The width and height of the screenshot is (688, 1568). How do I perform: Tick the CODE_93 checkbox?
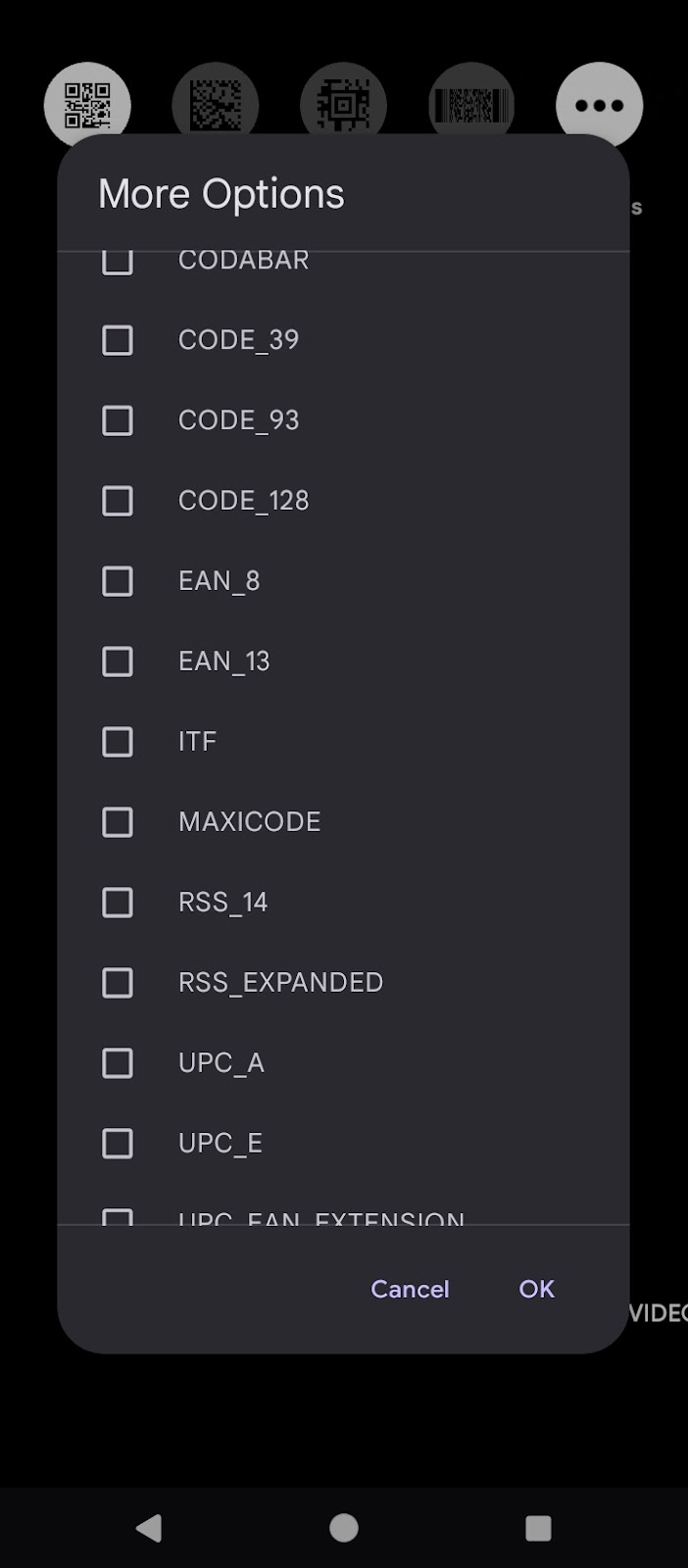[x=118, y=420]
